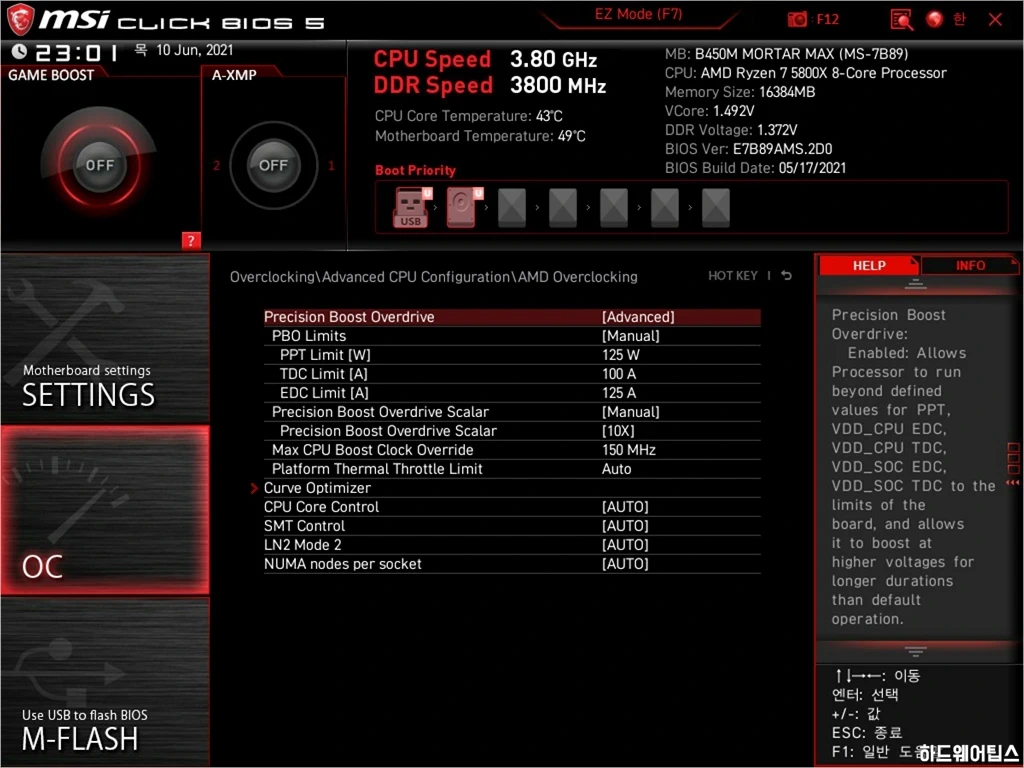1024x768 pixels.
Task: Change CPU Core Control [AUTO] setting
Action: pos(512,507)
